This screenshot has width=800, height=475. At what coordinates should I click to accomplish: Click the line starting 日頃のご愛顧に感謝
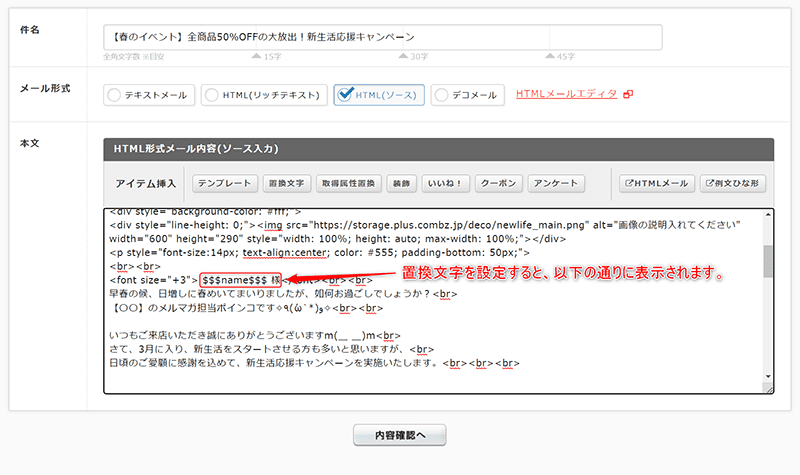click(x=314, y=363)
